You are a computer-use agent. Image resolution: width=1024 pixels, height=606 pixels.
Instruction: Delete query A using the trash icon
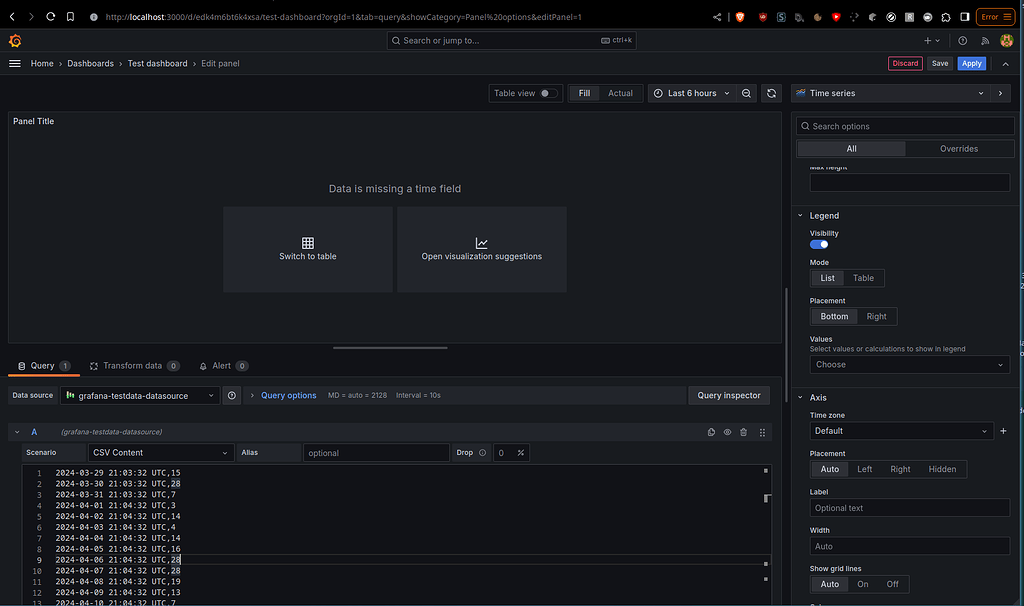(744, 432)
